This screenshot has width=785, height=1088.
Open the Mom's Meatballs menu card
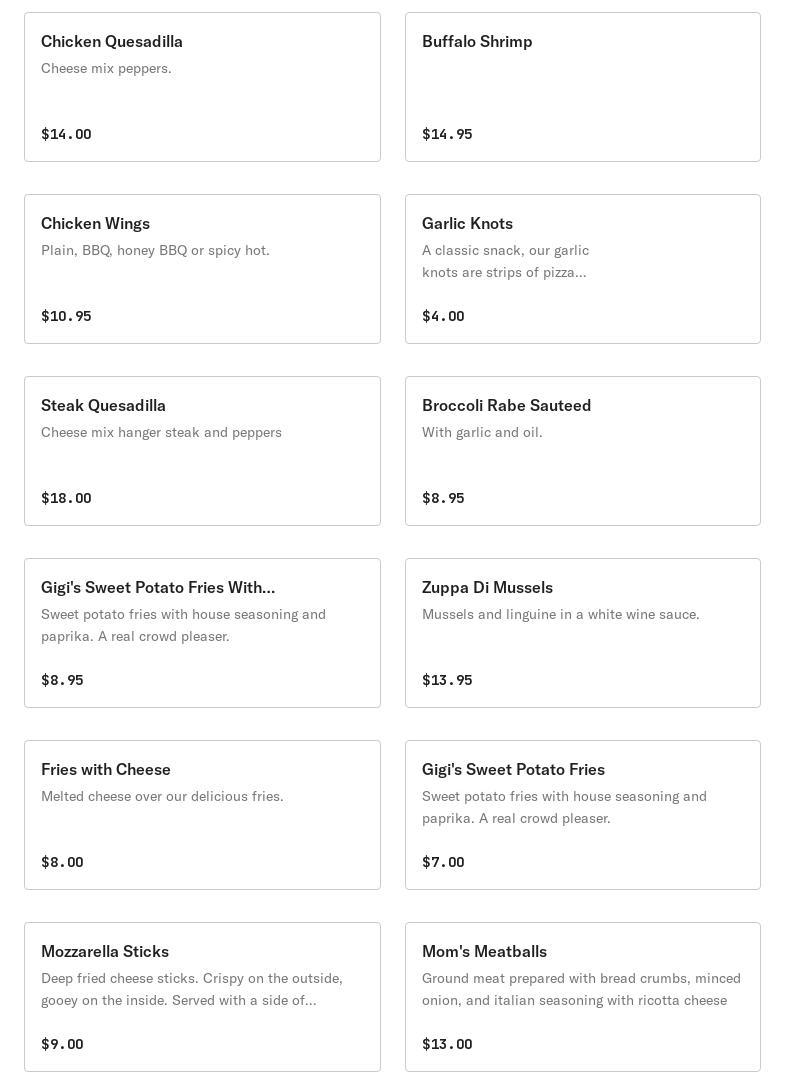582,997
